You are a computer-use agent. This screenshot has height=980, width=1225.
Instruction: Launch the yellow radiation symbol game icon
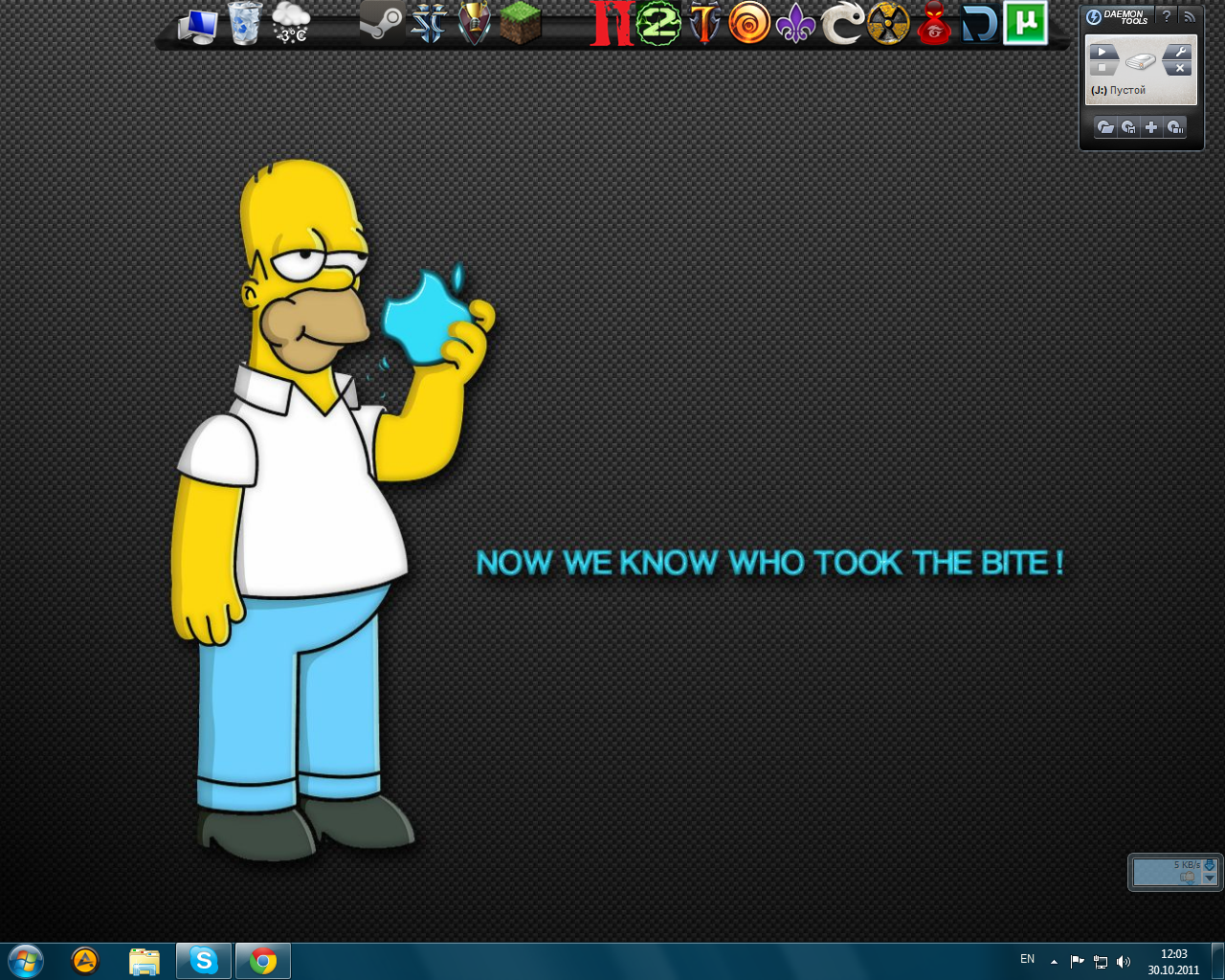pos(888,24)
